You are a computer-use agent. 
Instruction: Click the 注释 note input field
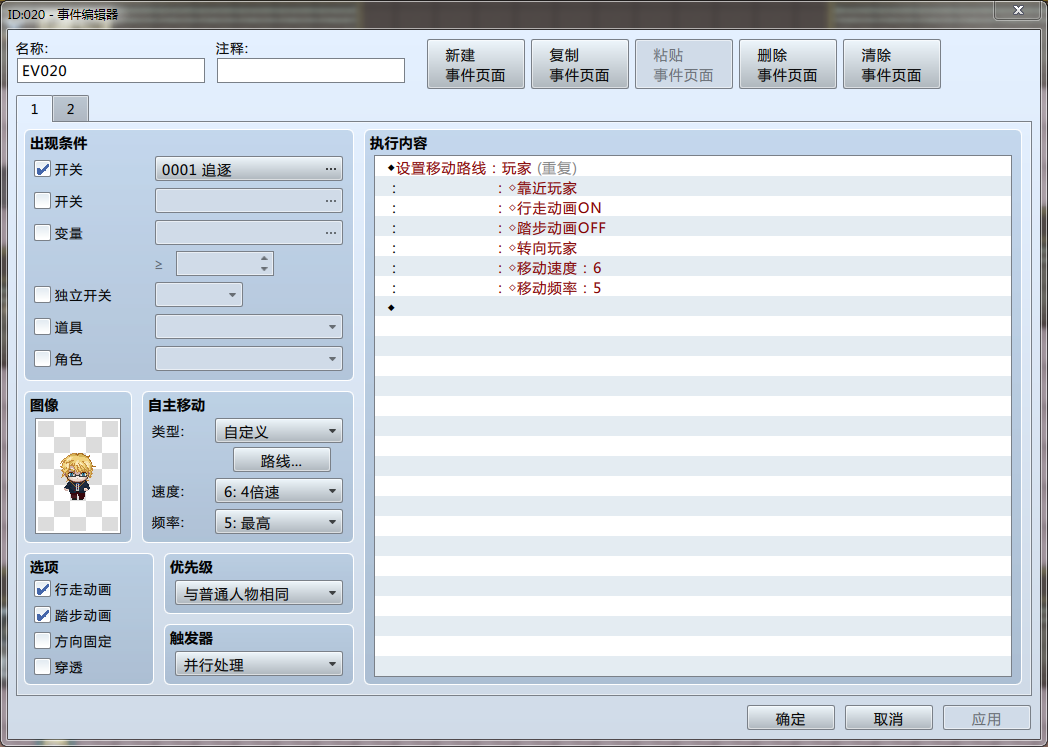pyautogui.click(x=311, y=71)
